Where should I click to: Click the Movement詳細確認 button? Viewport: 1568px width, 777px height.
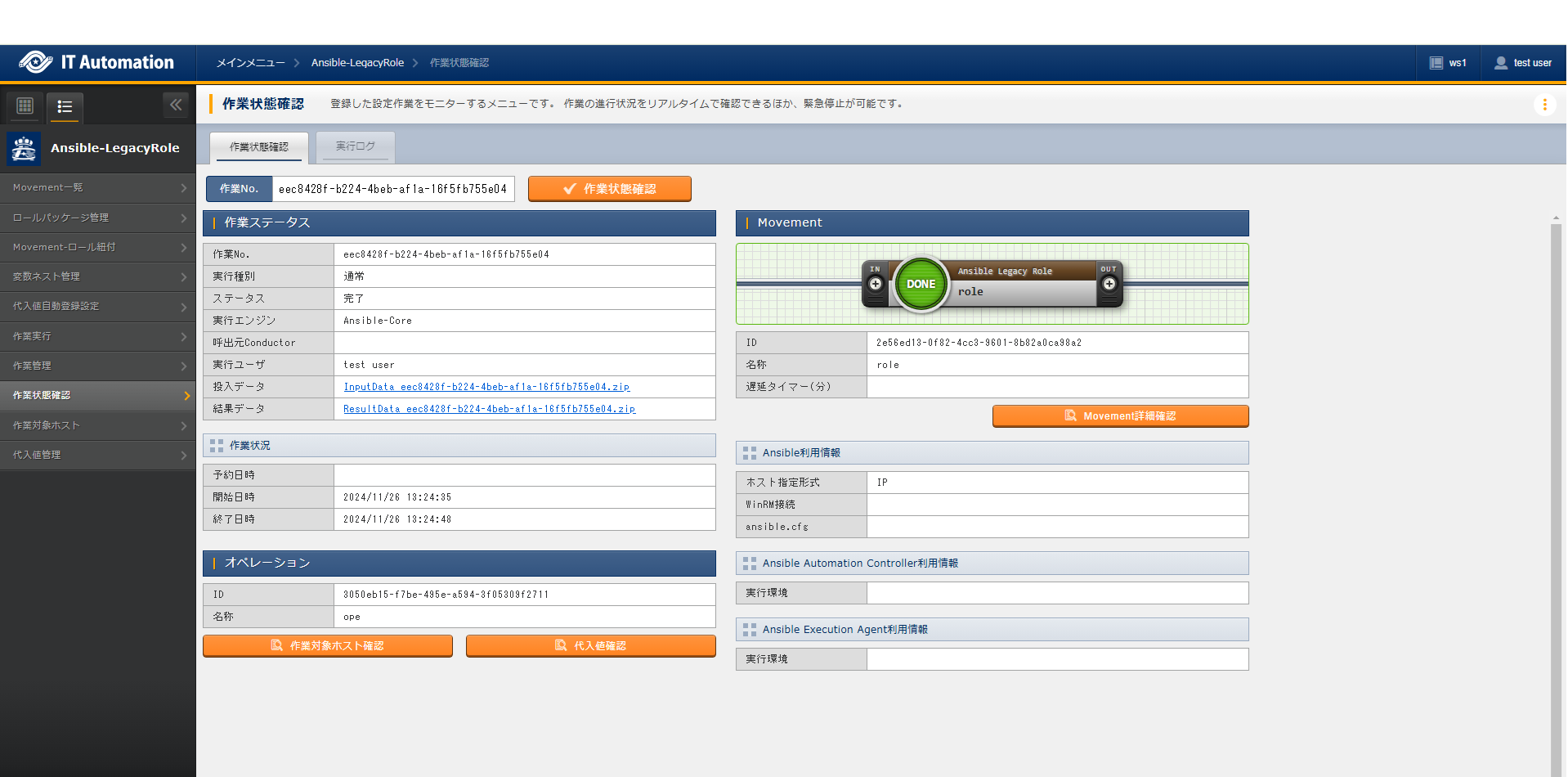[x=1120, y=416]
